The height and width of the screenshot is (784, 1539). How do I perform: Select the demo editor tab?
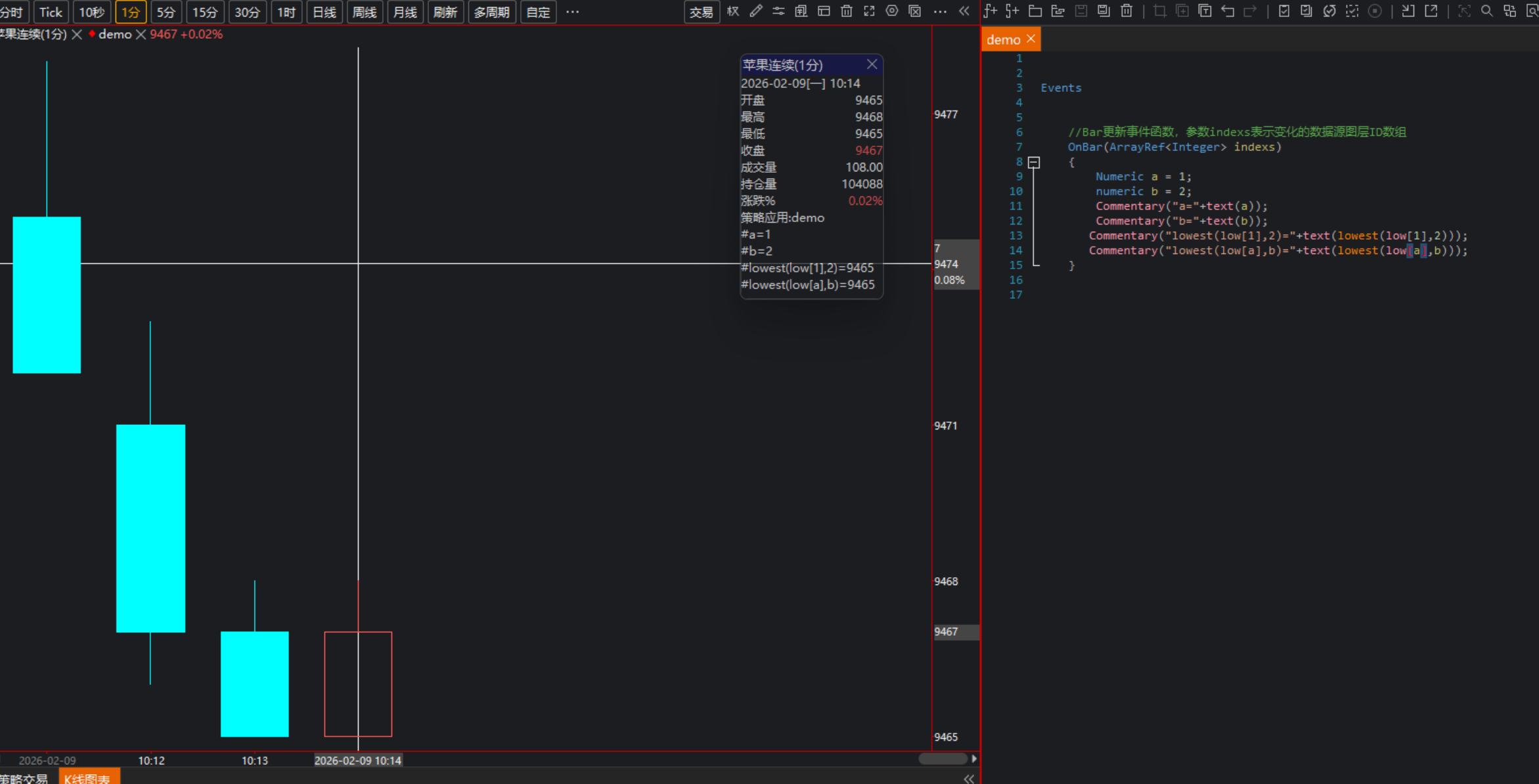[1003, 39]
